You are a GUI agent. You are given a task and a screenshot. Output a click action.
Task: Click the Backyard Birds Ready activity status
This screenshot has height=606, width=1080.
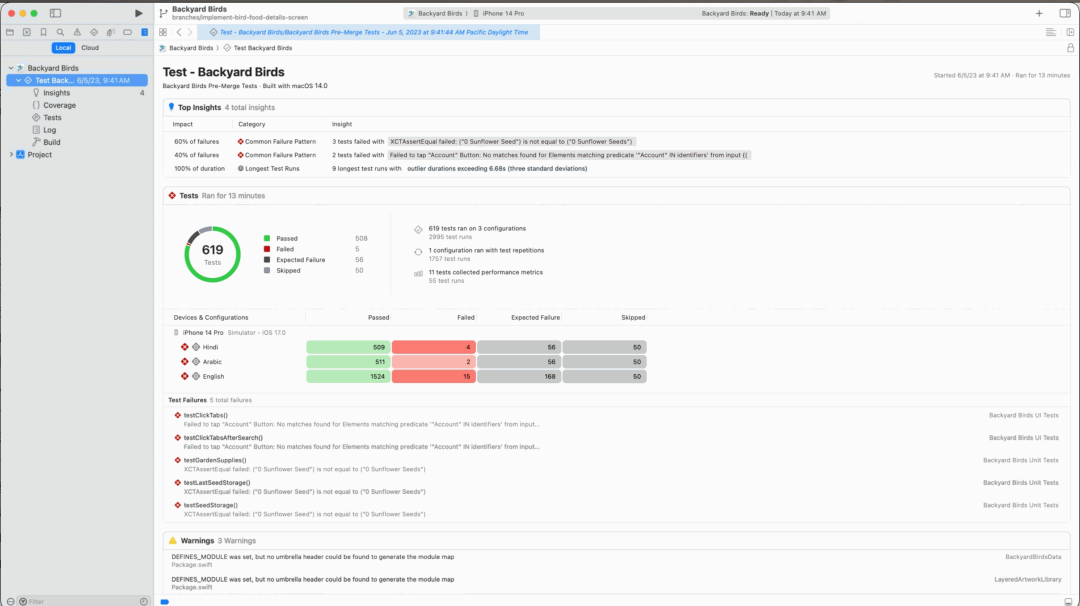(763, 13)
